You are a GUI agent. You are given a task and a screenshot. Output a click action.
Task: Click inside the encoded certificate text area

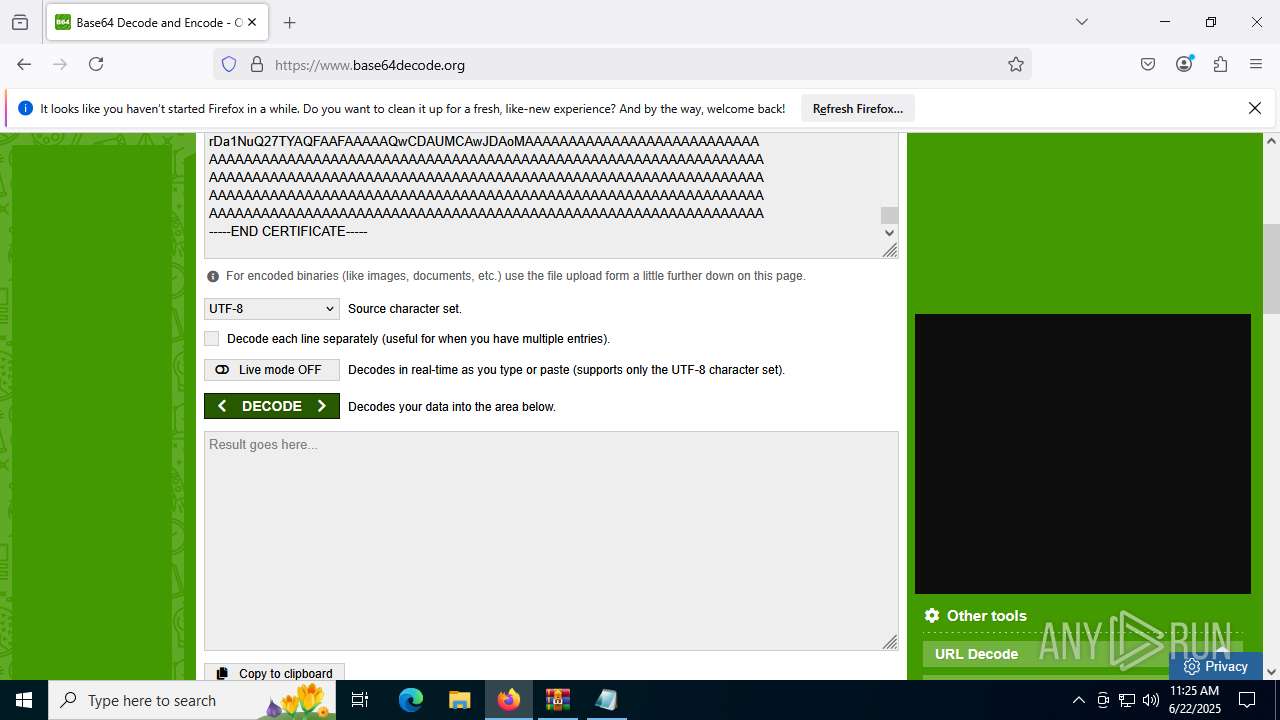(542, 195)
